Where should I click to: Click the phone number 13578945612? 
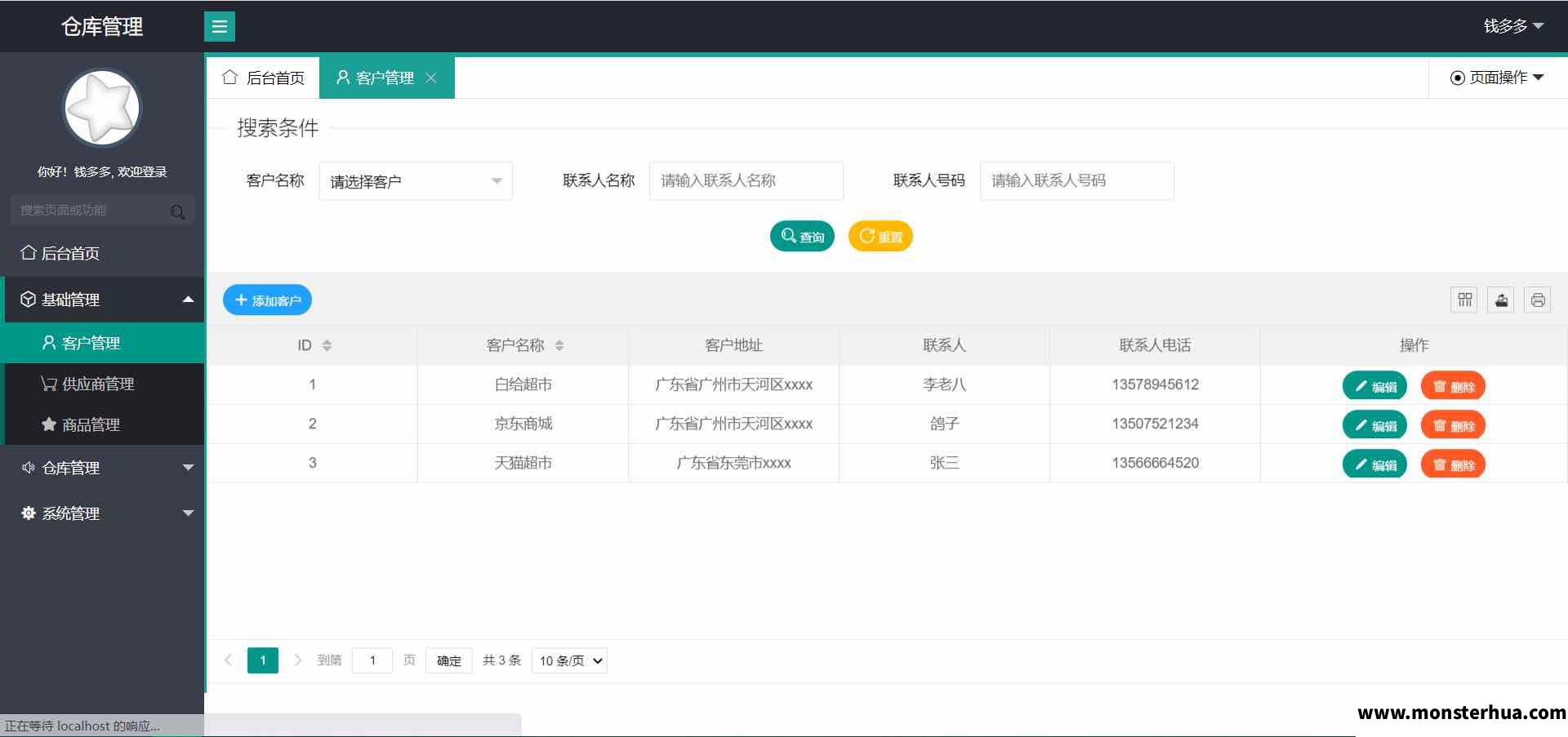coord(1155,384)
